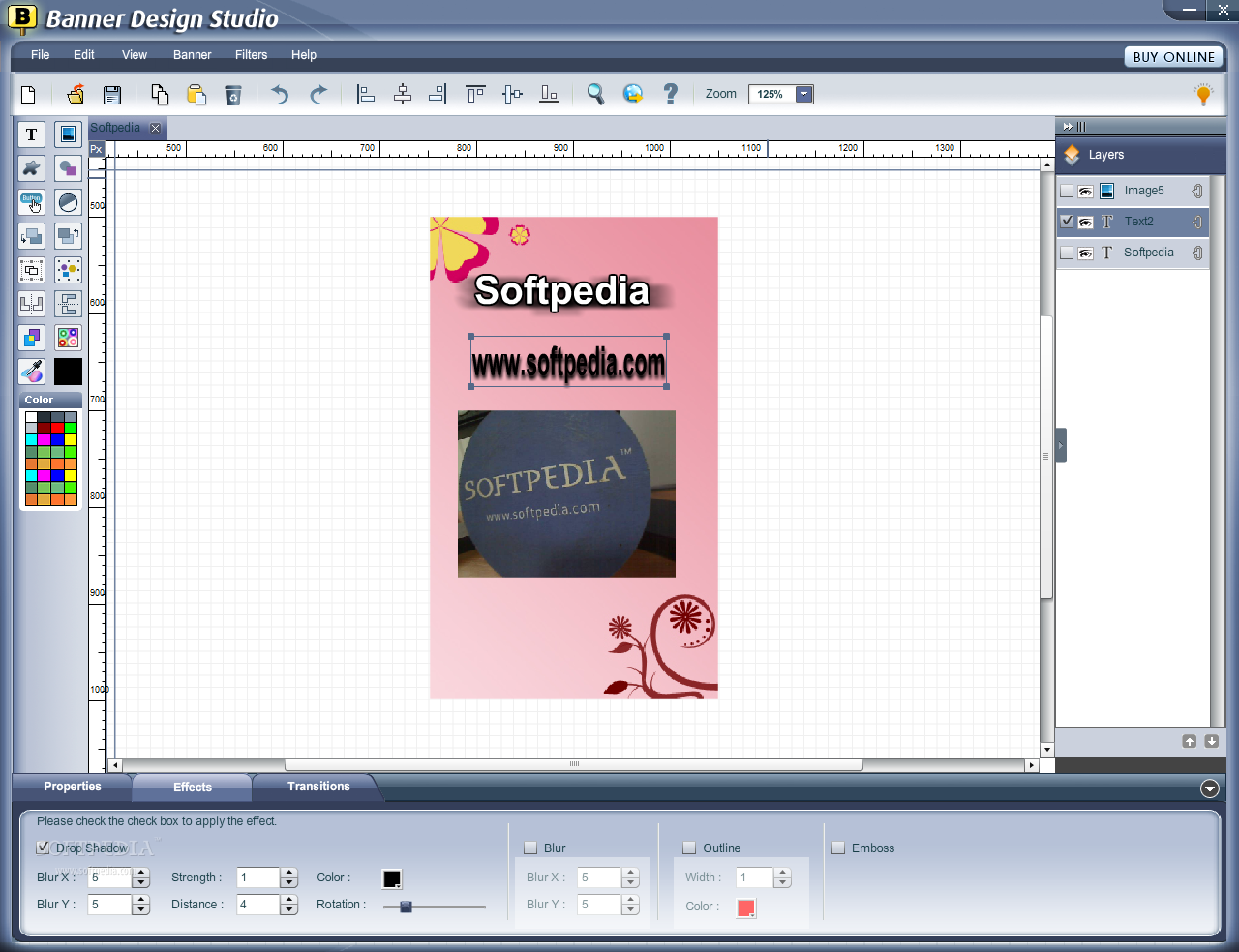Viewport: 1239px width, 952px height.
Task: Hide the Text2 layer via eye icon
Action: tap(1086, 223)
